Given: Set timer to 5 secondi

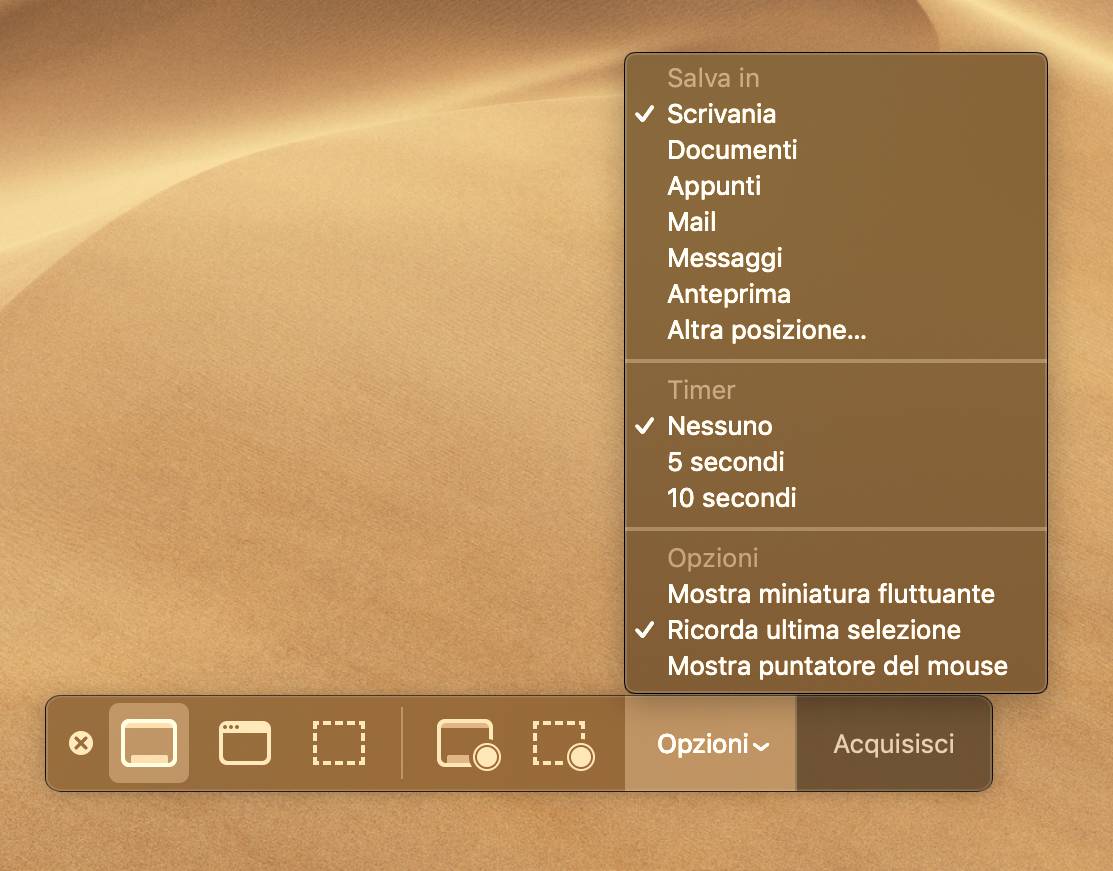Looking at the screenshot, I should 835,462.
